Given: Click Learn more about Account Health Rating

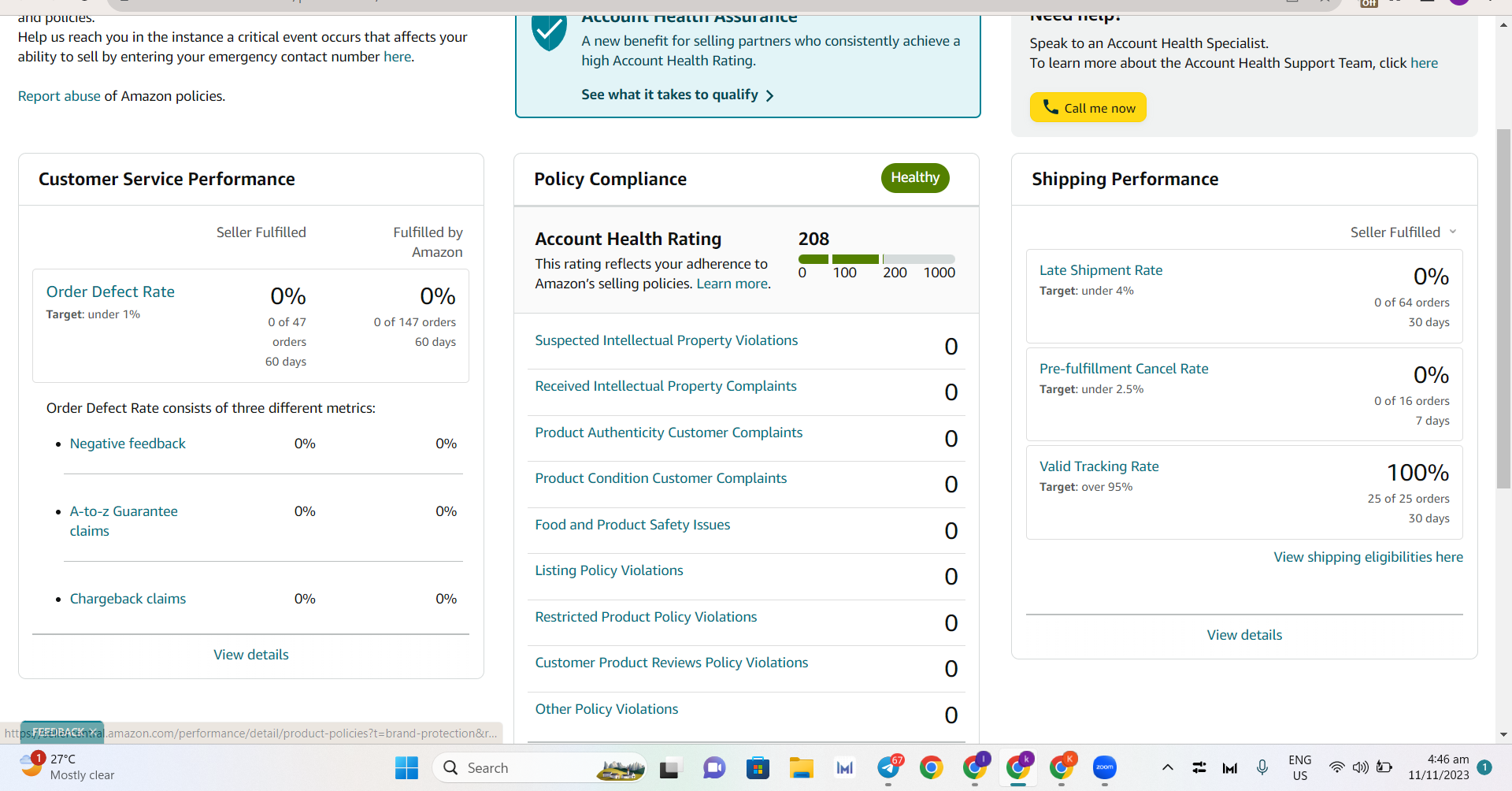Looking at the screenshot, I should click(732, 284).
